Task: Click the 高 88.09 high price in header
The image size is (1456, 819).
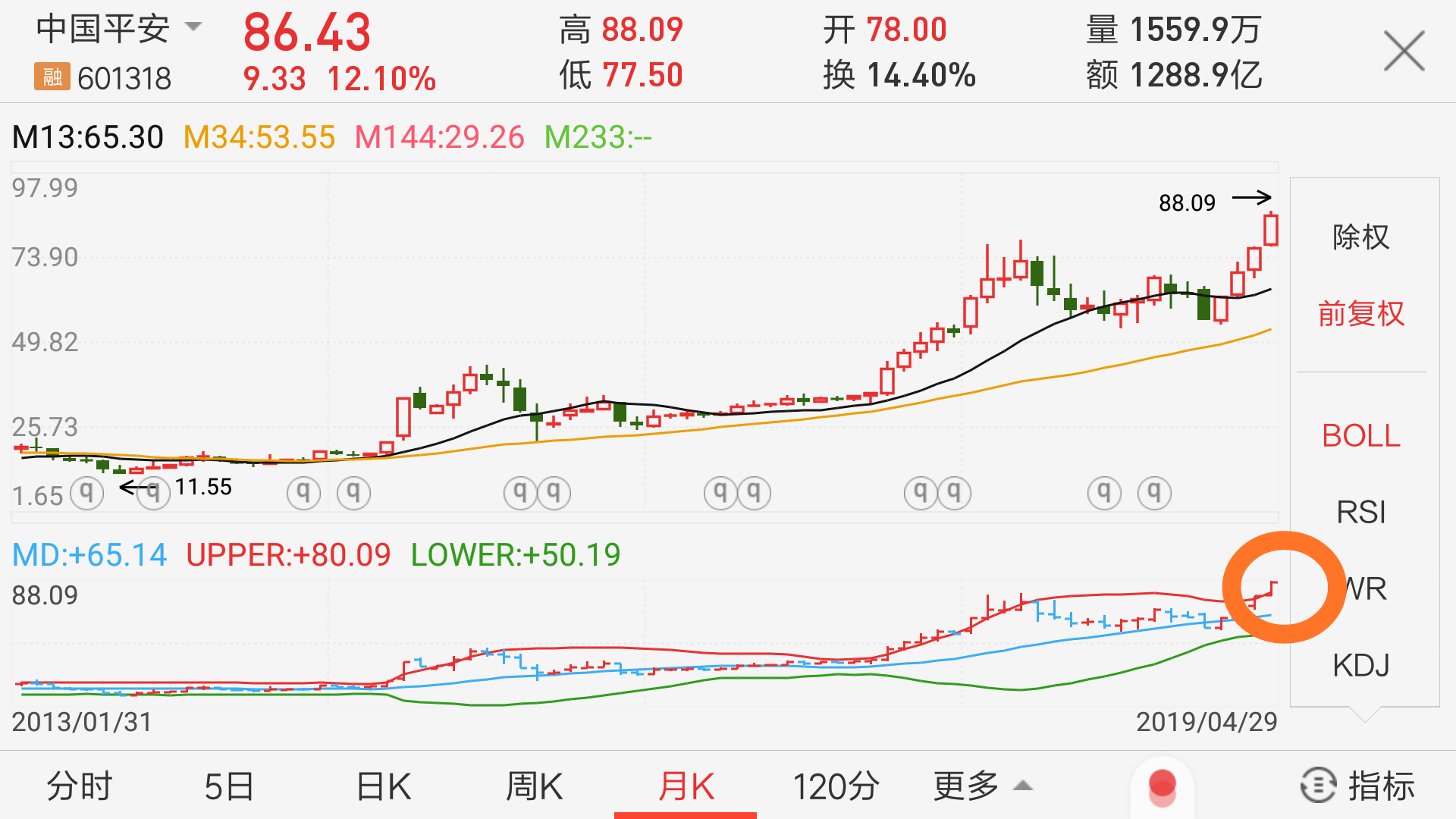Action: click(622, 30)
